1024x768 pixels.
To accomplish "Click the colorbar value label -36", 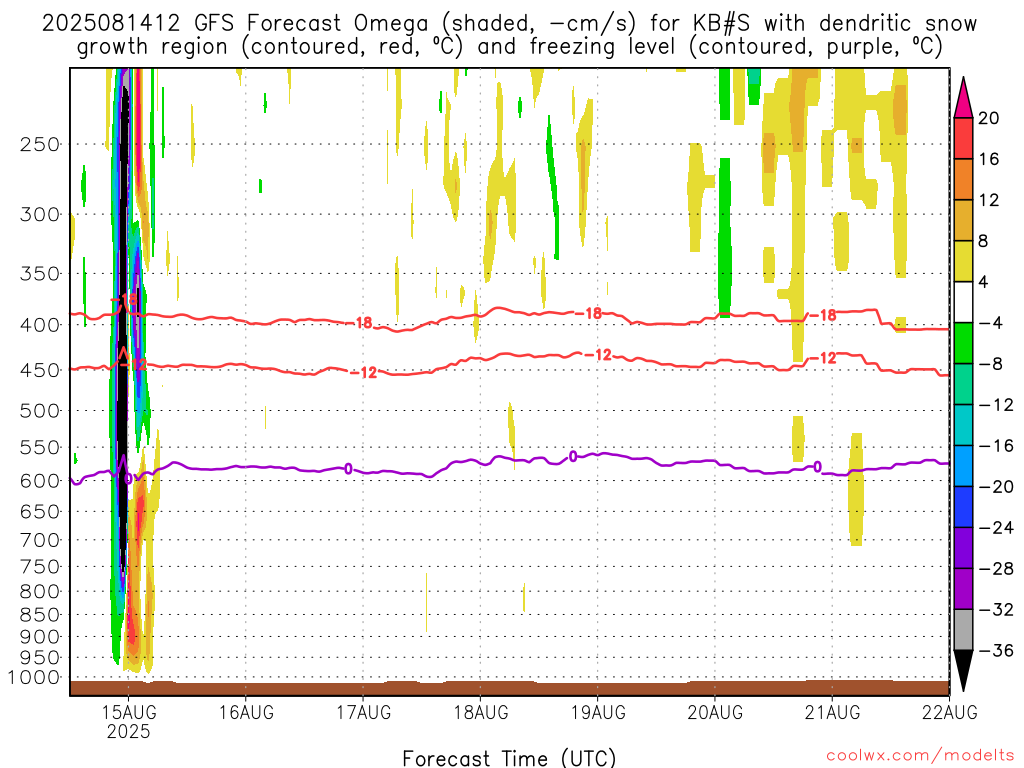I will pyautogui.click(x=997, y=650).
